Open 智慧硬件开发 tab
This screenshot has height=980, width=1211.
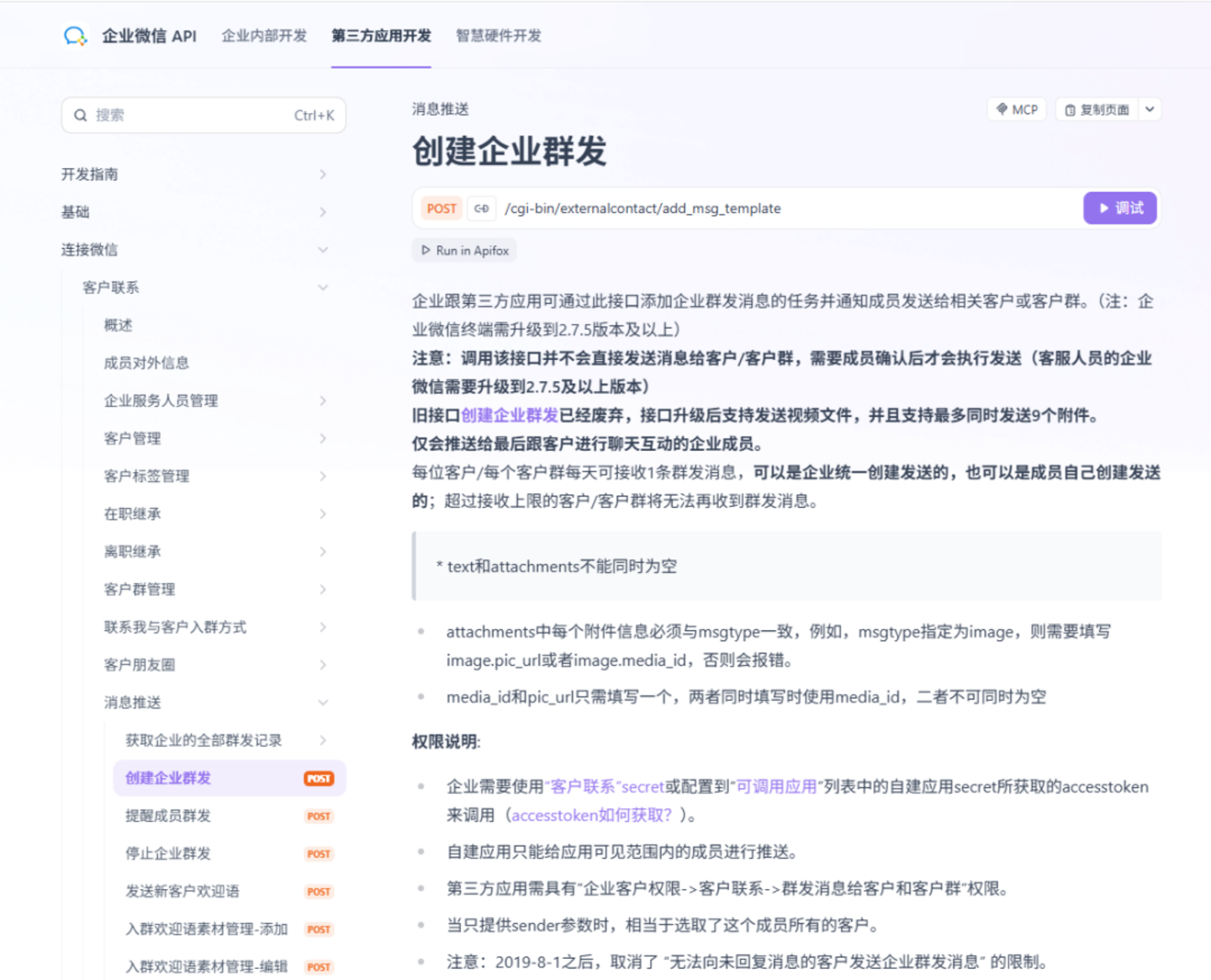499,35
